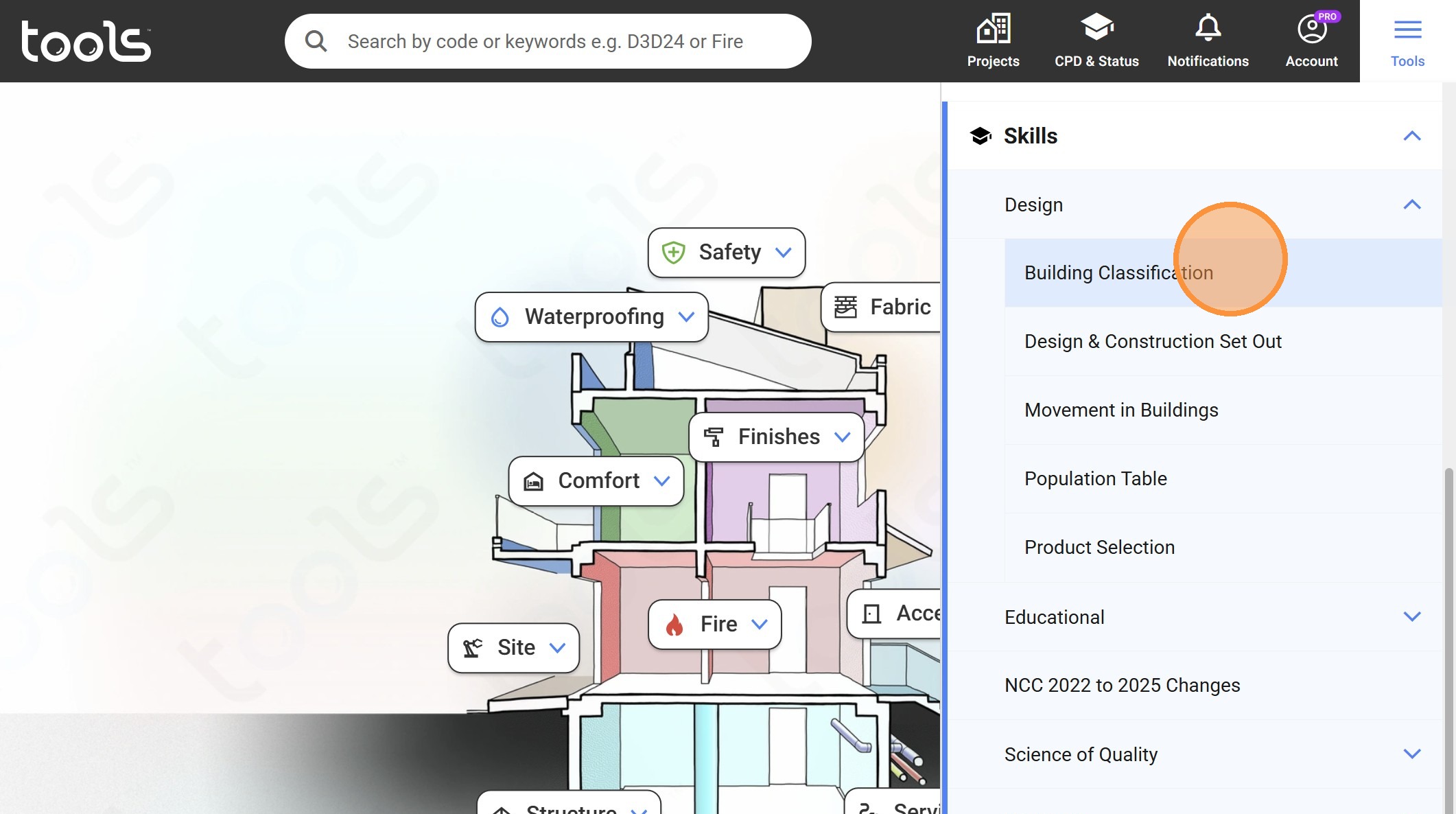Toggle the Tools hamburger menu
The image size is (1456, 814).
pyautogui.click(x=1407, y=30)
